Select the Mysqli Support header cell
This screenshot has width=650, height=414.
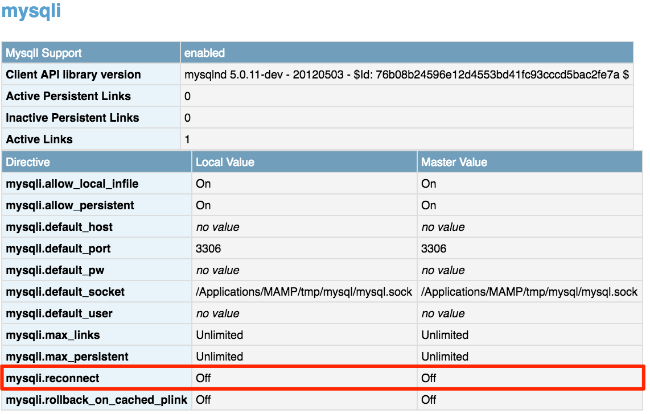coord(91,53)
